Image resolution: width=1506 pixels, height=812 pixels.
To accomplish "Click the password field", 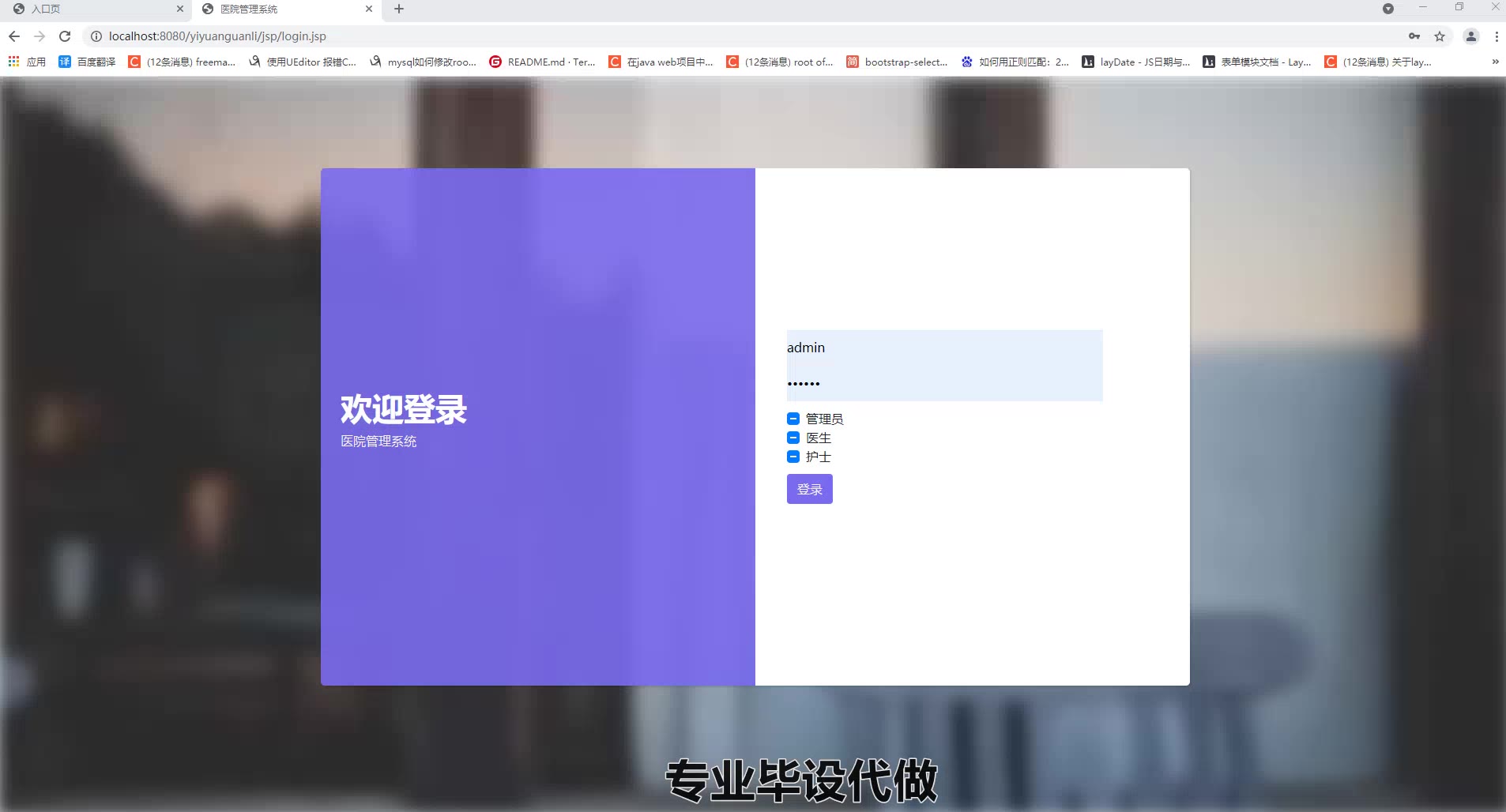I will [x=944, y=384].
